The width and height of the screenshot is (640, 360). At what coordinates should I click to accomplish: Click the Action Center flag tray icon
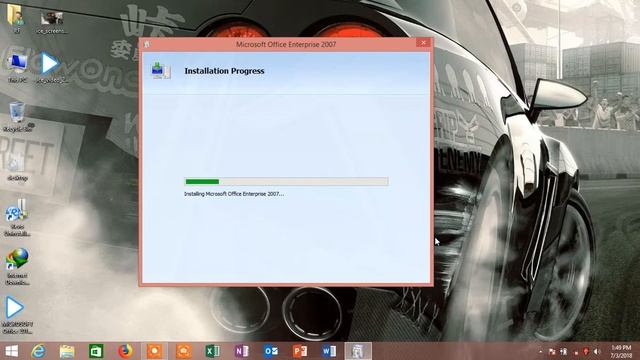pyautogui.click(x=552, y=351)
